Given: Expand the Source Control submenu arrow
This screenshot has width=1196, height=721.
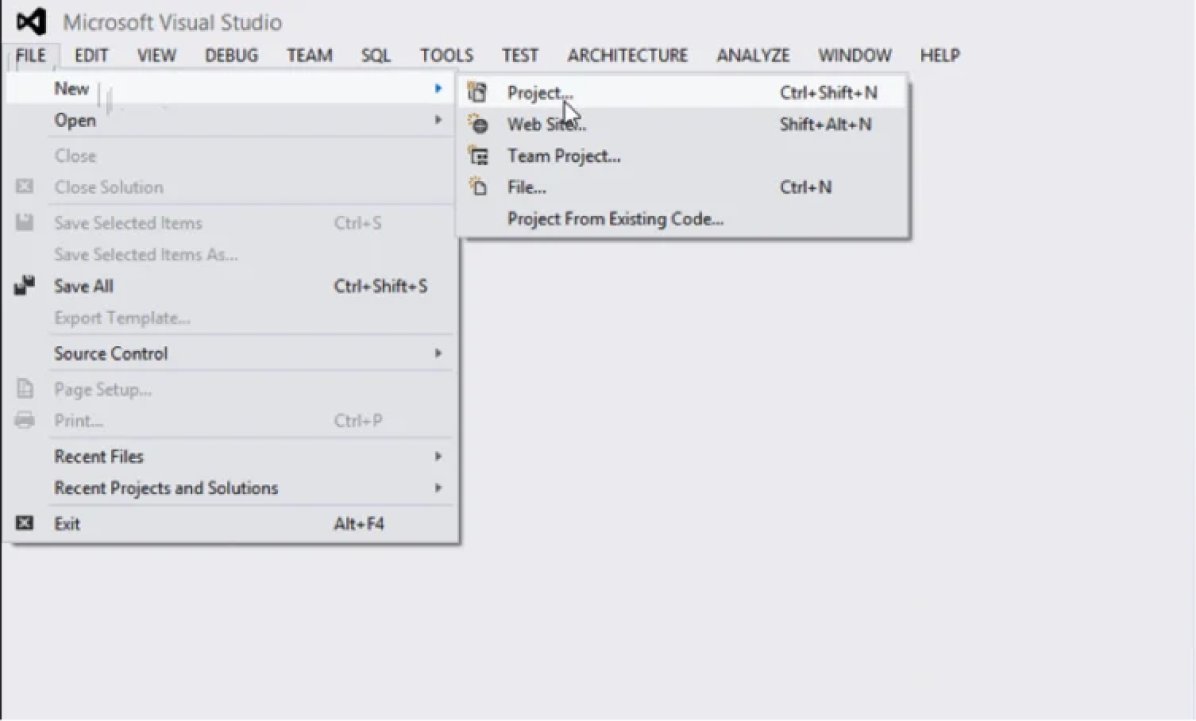Looking at the screenshot, I should point(438,353).
